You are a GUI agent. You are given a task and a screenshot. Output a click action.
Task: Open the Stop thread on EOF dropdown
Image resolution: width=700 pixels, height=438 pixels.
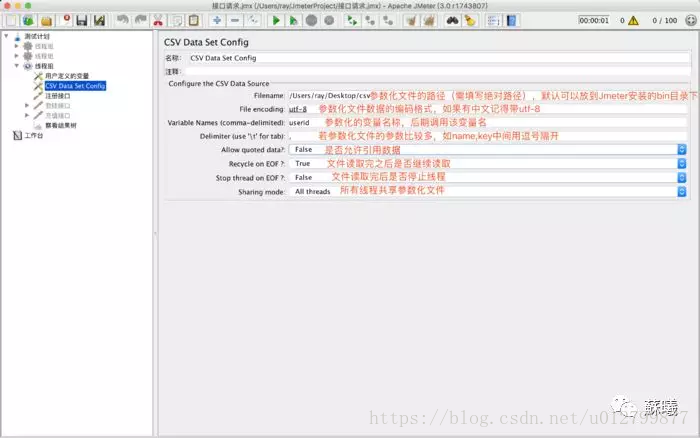(681, 178)
